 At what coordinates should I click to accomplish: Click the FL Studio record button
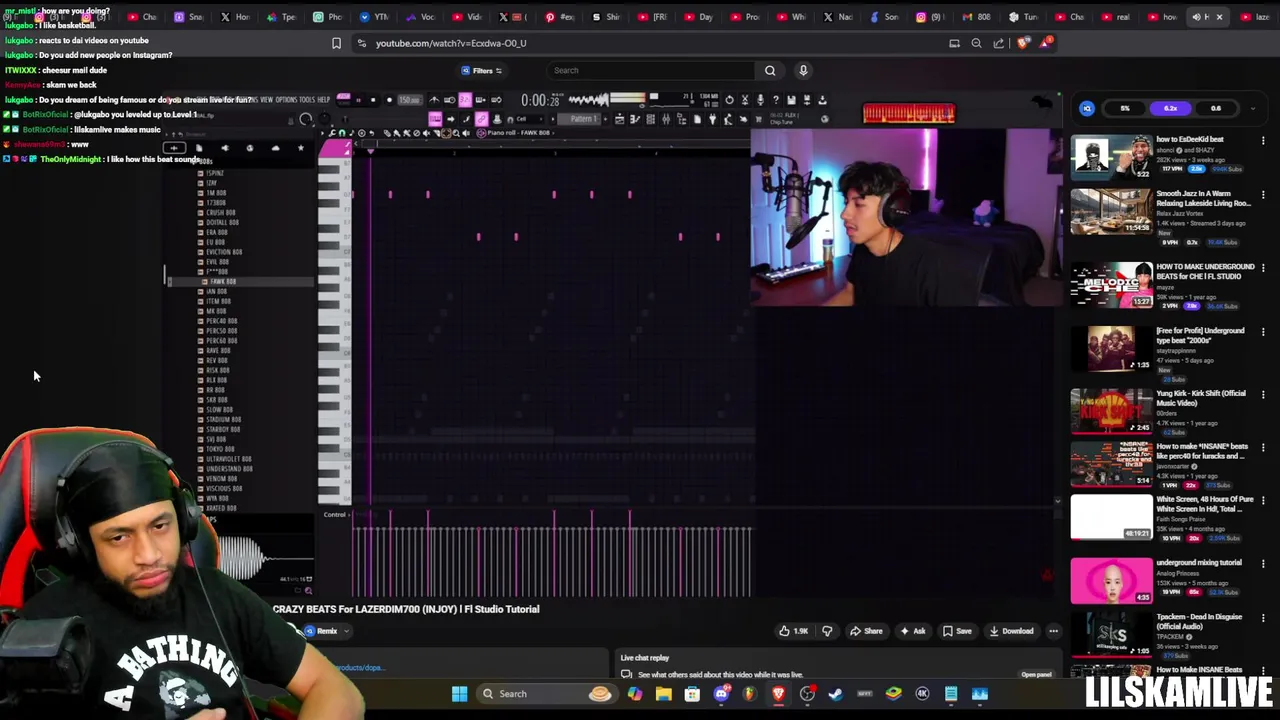[x=390, y=100]
